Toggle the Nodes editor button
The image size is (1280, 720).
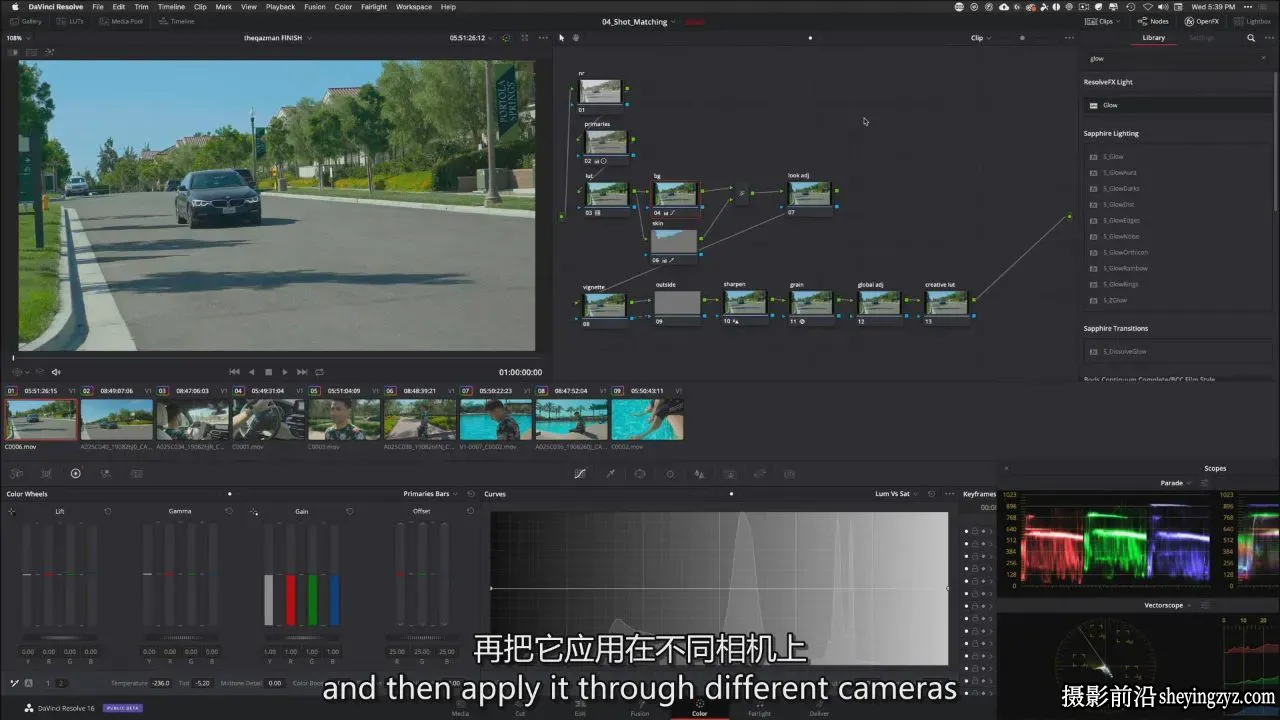pyautogui.click(x=1153, y=21)
